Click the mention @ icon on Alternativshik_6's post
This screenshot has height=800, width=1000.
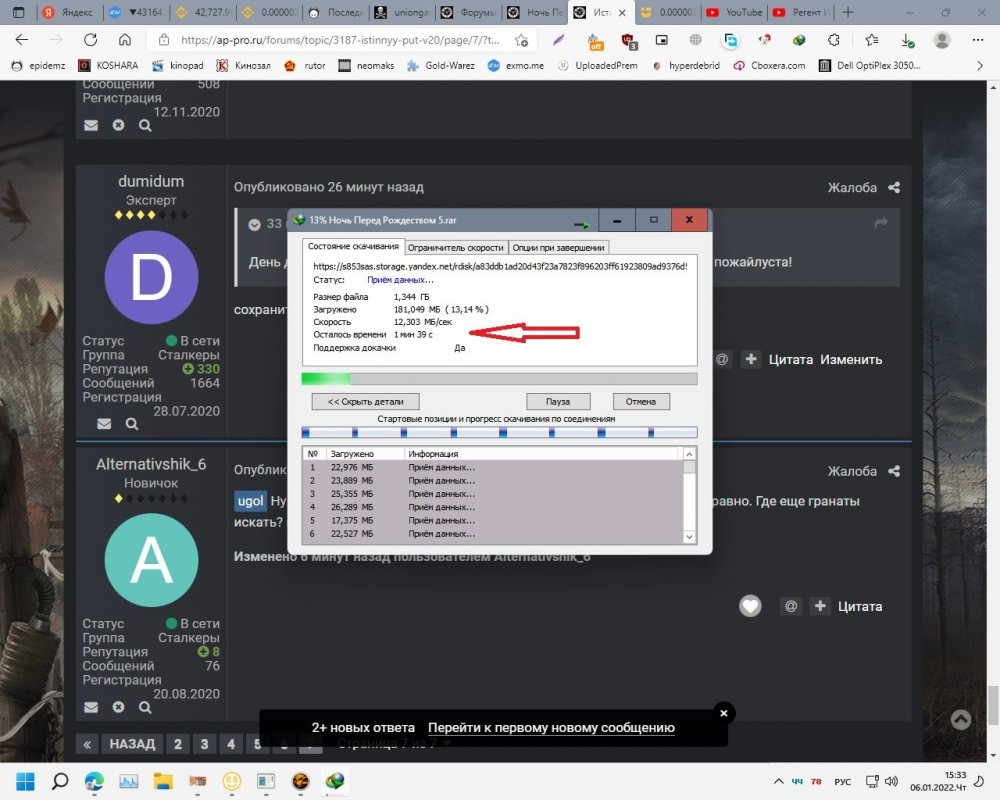click(x=790, y=606)
